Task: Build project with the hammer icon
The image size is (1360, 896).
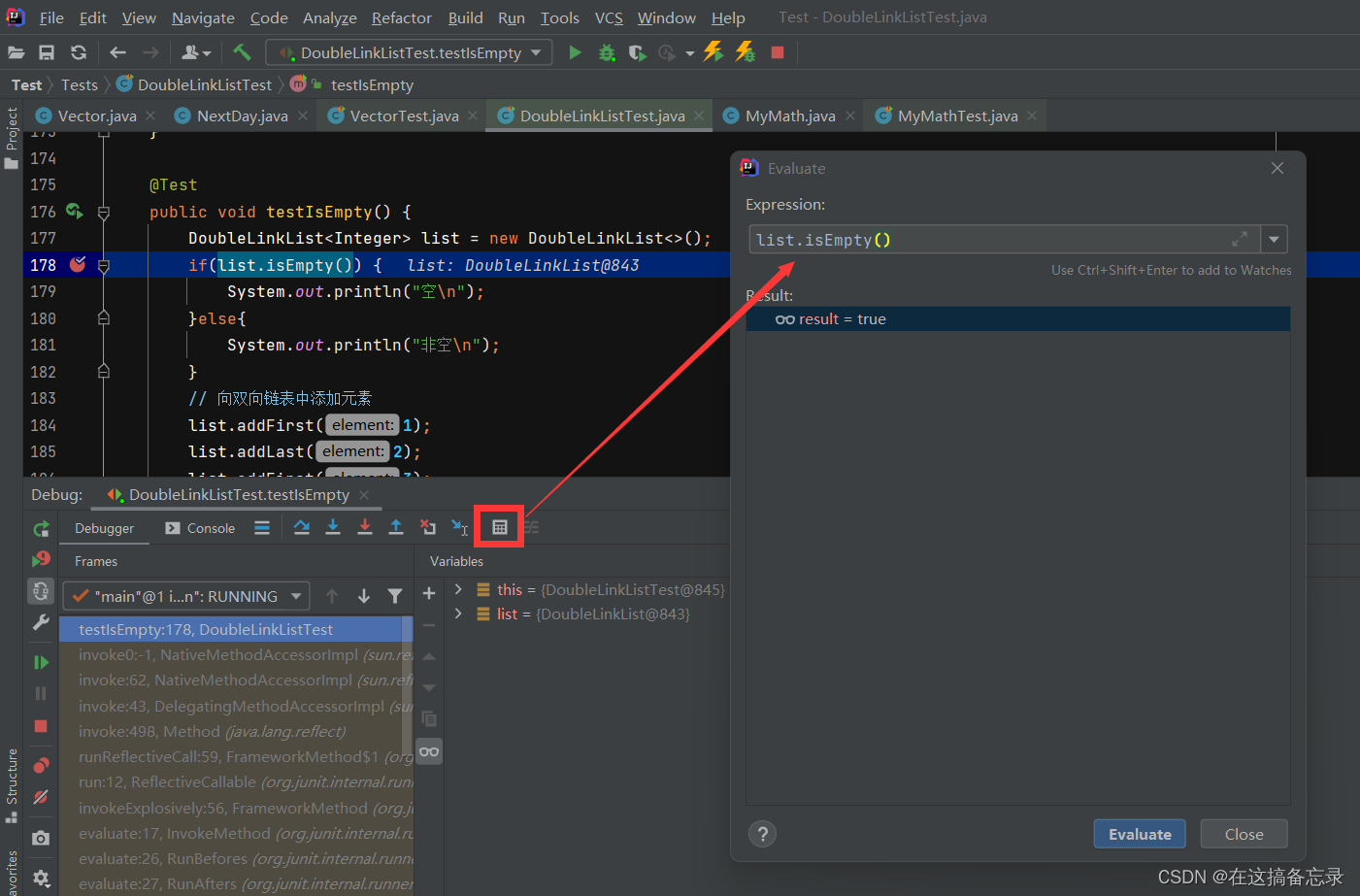Action: pos(242,52)
